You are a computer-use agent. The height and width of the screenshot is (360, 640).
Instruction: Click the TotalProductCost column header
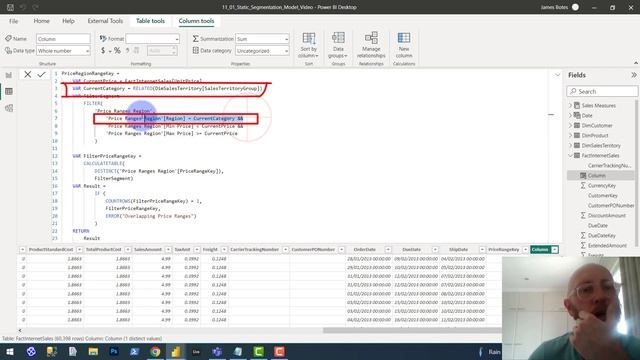pos(104,249)
